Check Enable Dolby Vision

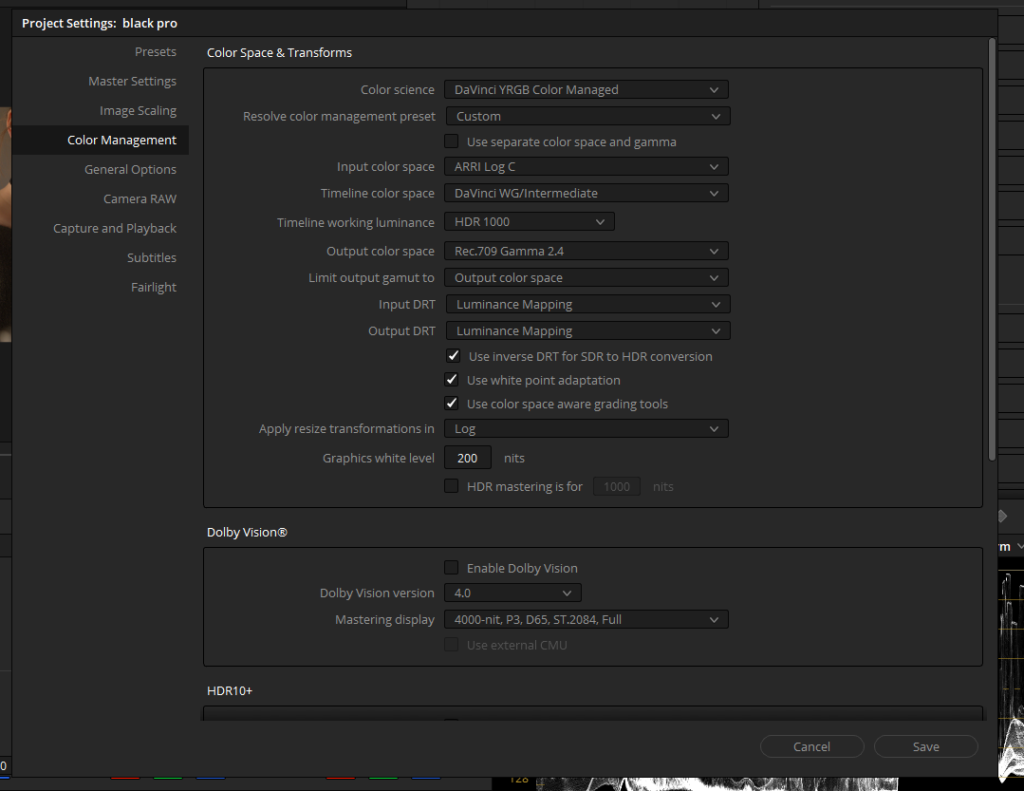click(x=451, y=568)
